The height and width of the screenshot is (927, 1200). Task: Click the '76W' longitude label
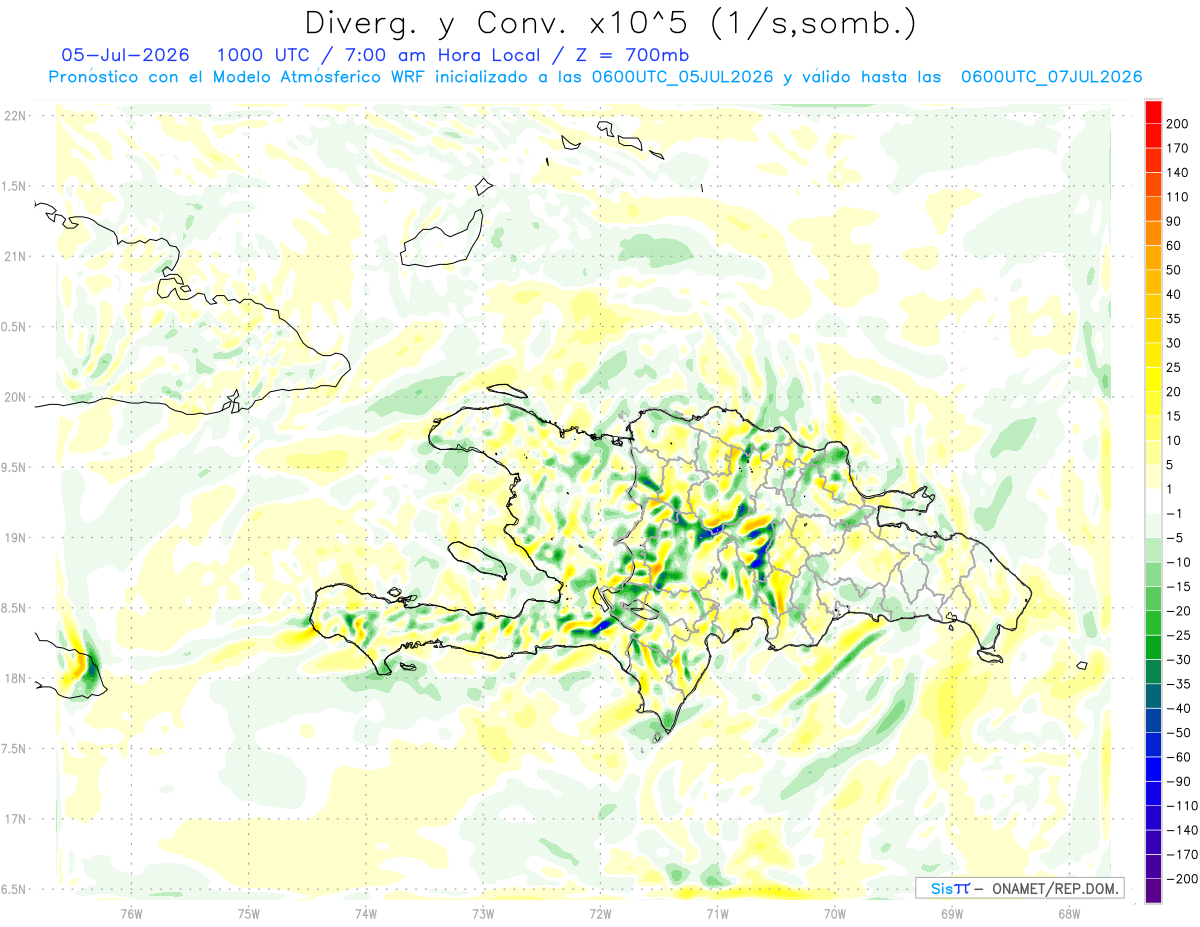coord(131,913)
